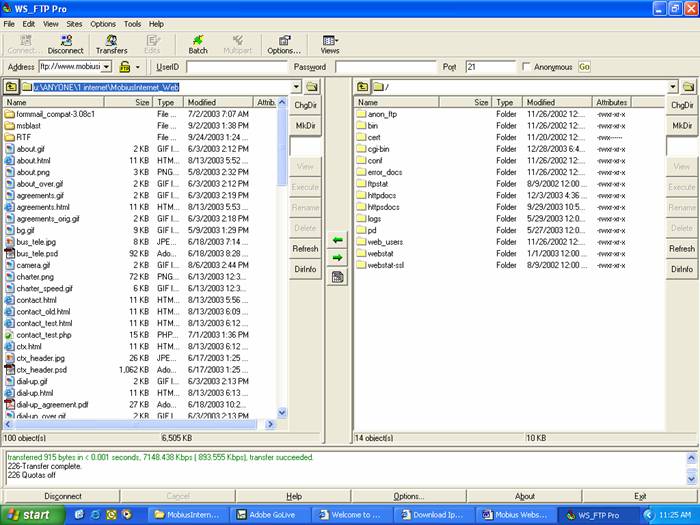
Task: Expand the remote path dropdown
Action: (x=673, y=87)
